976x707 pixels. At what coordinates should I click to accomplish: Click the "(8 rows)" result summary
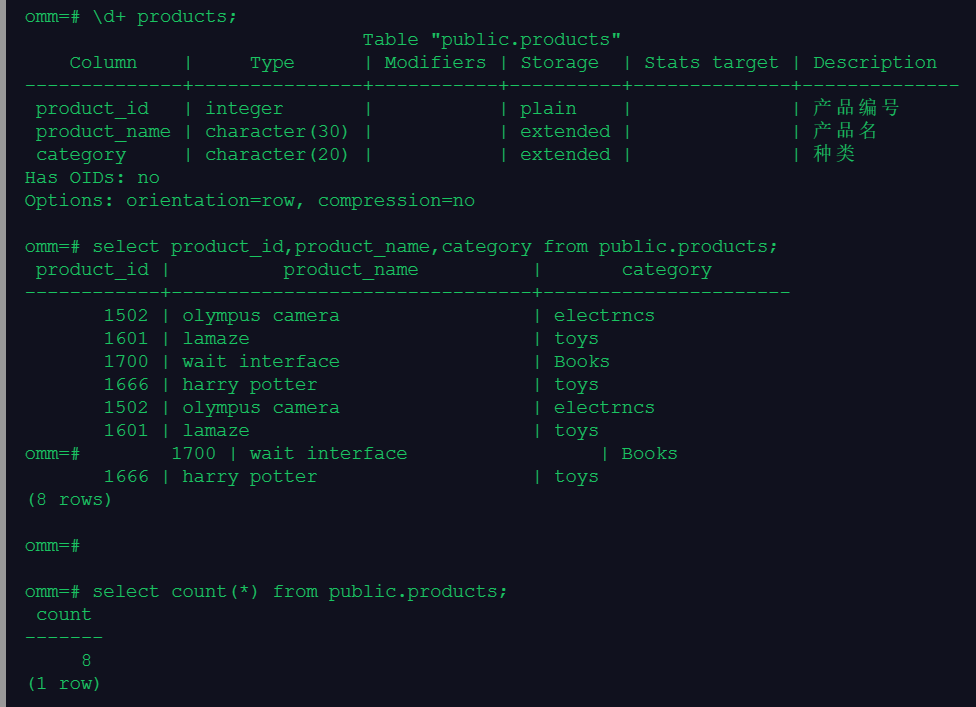pos(69,500)
